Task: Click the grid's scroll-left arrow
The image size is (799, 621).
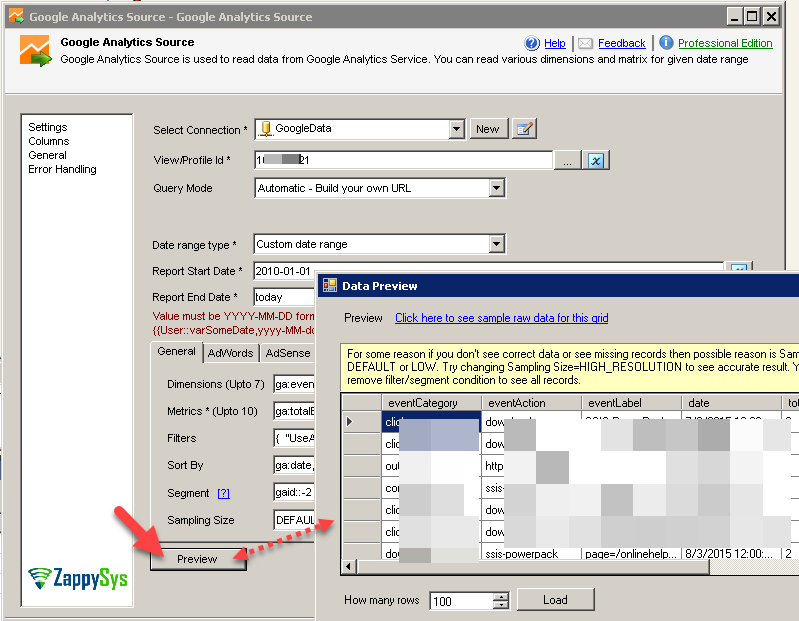Action: [x=349, y=566]
